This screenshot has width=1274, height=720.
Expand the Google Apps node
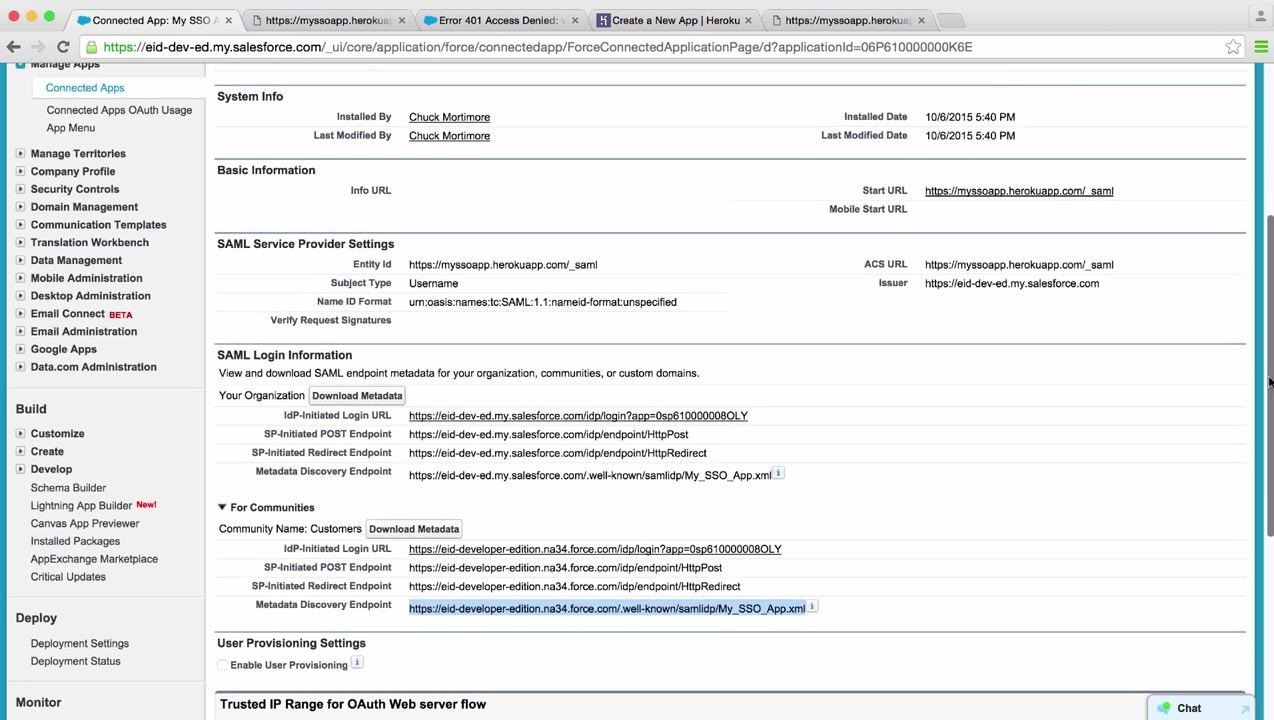click(x=20, y=349)
